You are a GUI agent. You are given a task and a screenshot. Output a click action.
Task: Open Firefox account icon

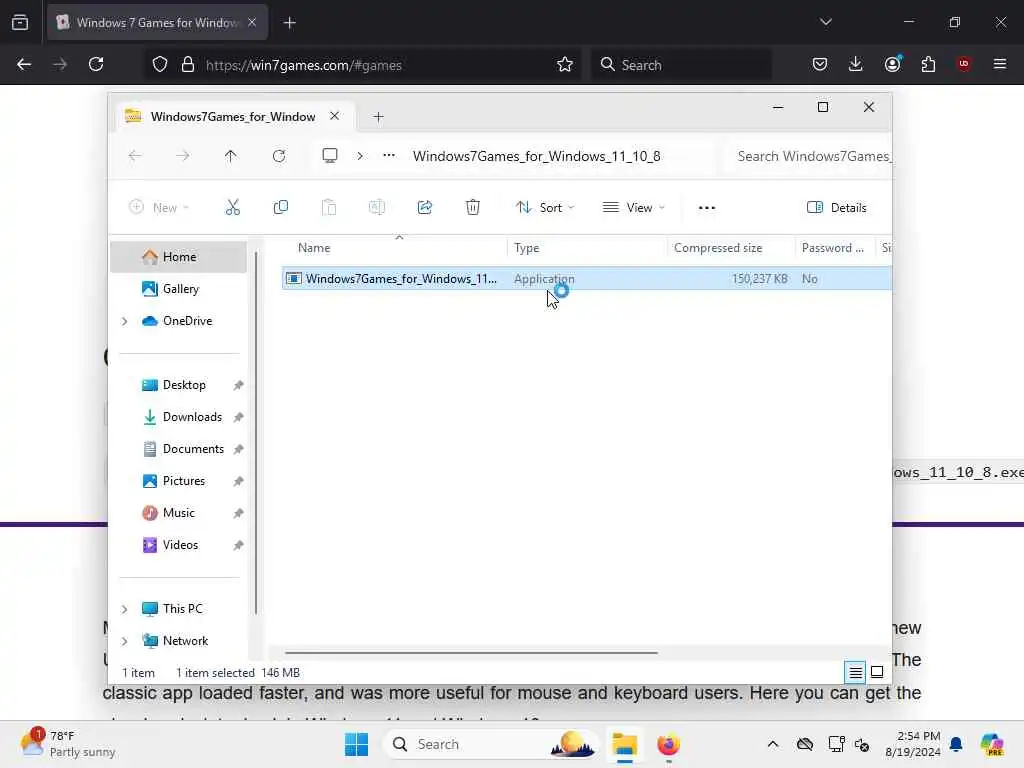point(892,64)
